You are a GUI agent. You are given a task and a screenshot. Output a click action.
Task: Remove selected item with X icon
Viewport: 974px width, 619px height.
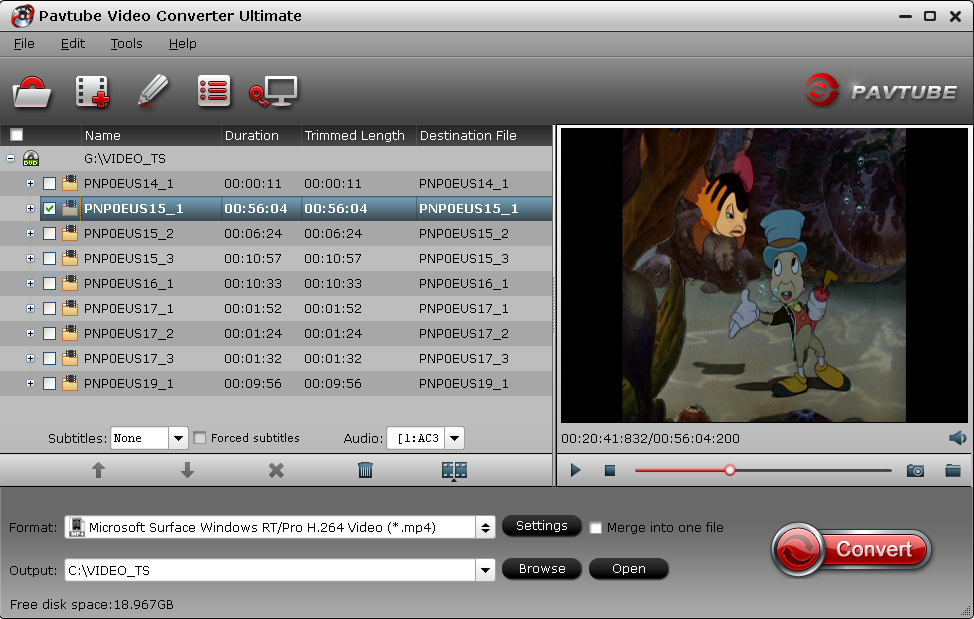(x=276, y=471)
